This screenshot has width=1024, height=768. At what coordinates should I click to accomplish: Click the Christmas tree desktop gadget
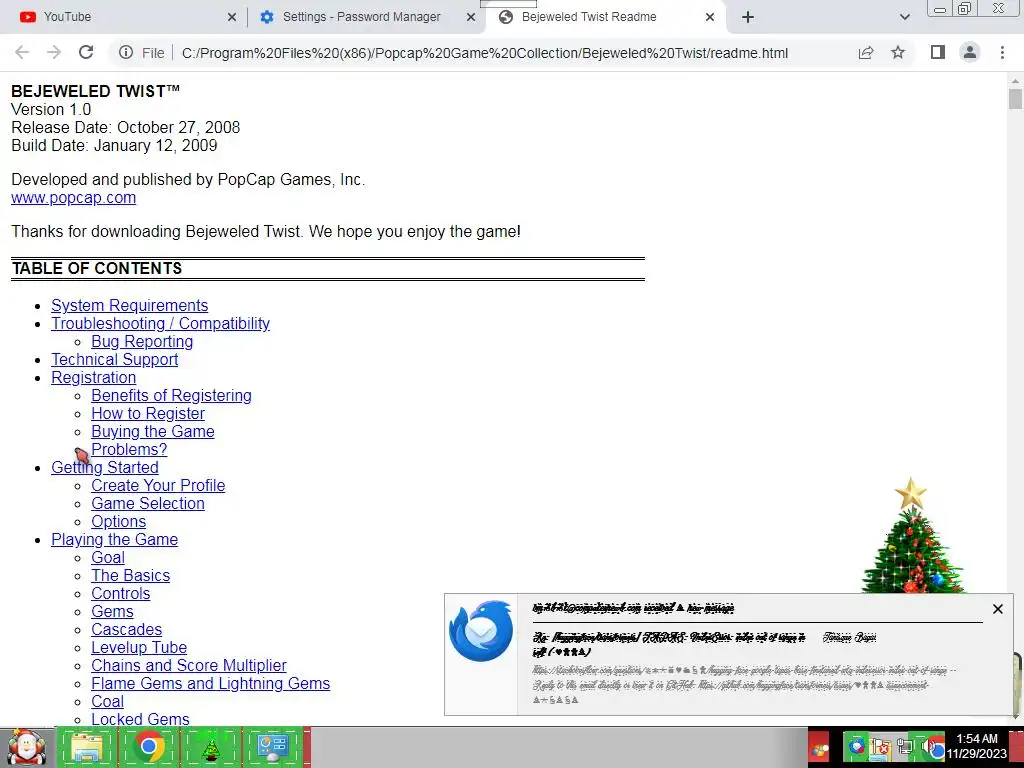tap(912, 535)
